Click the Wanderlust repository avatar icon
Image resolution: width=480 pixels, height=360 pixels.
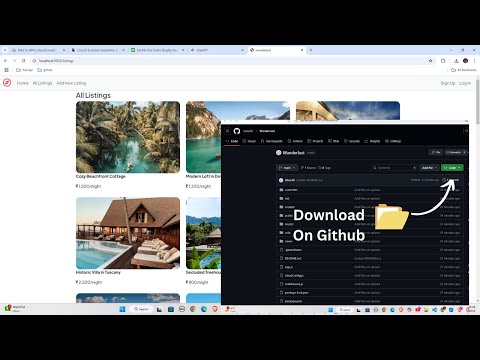(x=279, y=153)
